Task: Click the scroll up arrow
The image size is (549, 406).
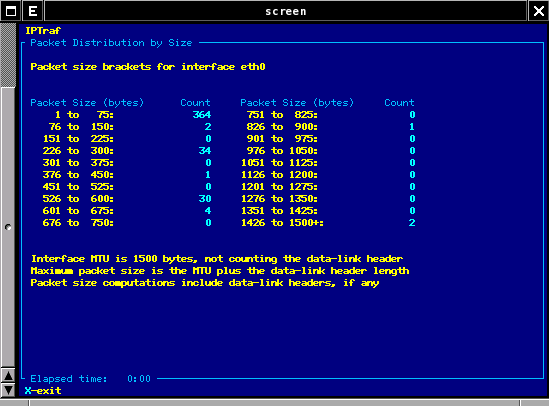Action: click(x=8, y=376)
